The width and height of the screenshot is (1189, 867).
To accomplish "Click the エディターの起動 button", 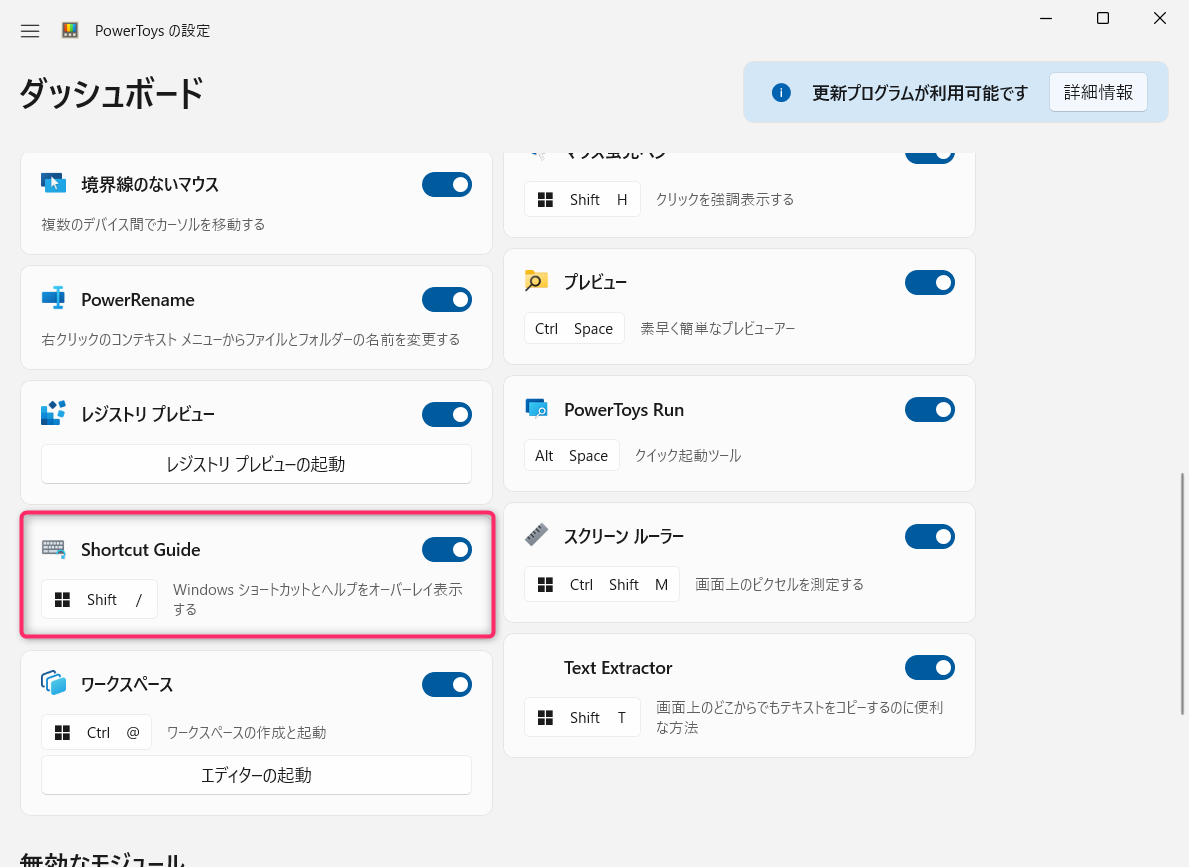I will tap(256, 775).
